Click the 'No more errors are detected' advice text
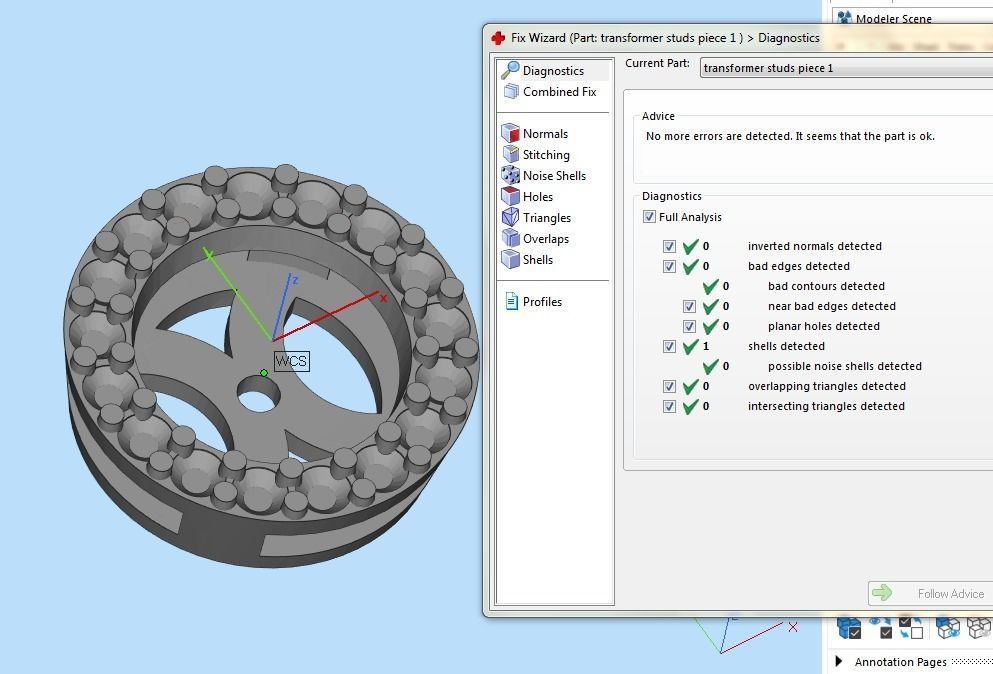Viewport: 993px width, 674px height. [790, 136]
